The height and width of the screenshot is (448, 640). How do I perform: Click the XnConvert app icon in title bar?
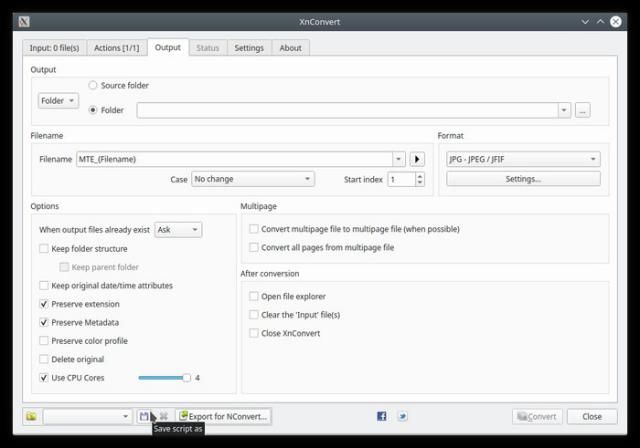tap(25, 21)
